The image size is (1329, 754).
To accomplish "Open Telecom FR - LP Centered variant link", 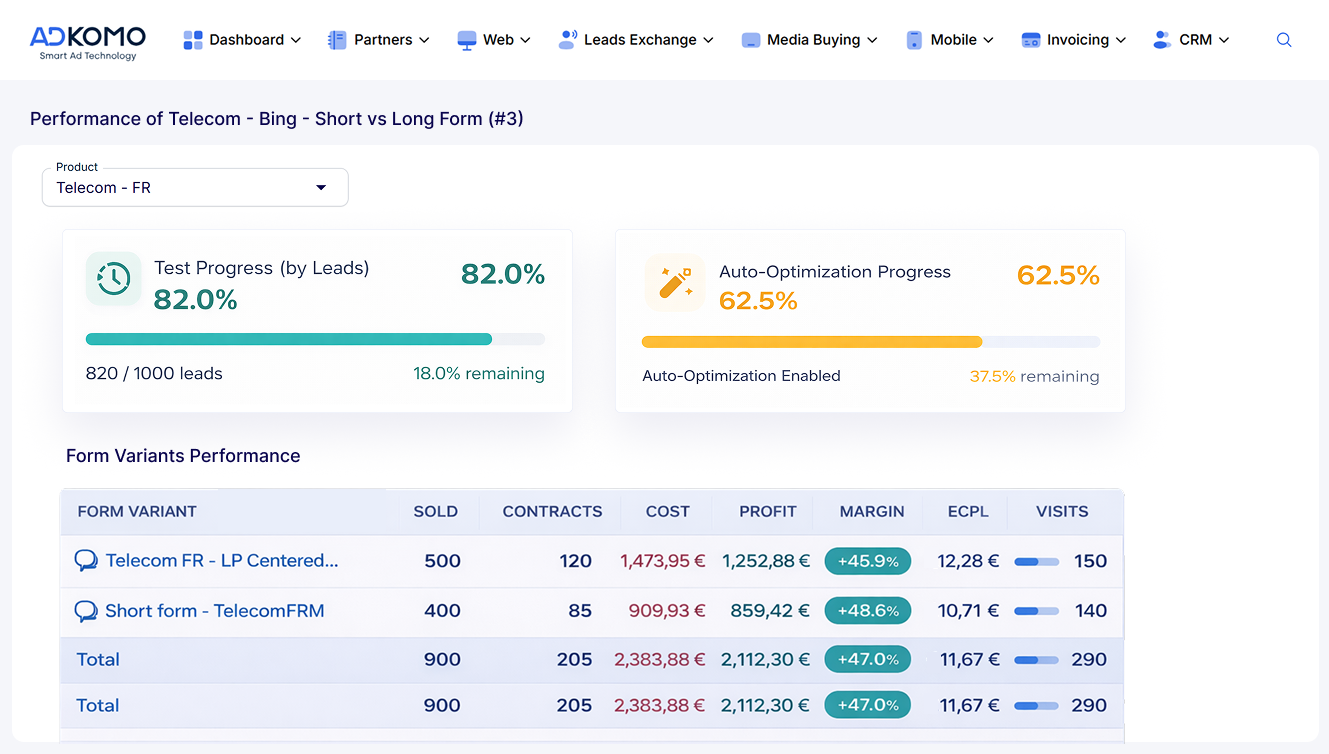I will [222, 561].
